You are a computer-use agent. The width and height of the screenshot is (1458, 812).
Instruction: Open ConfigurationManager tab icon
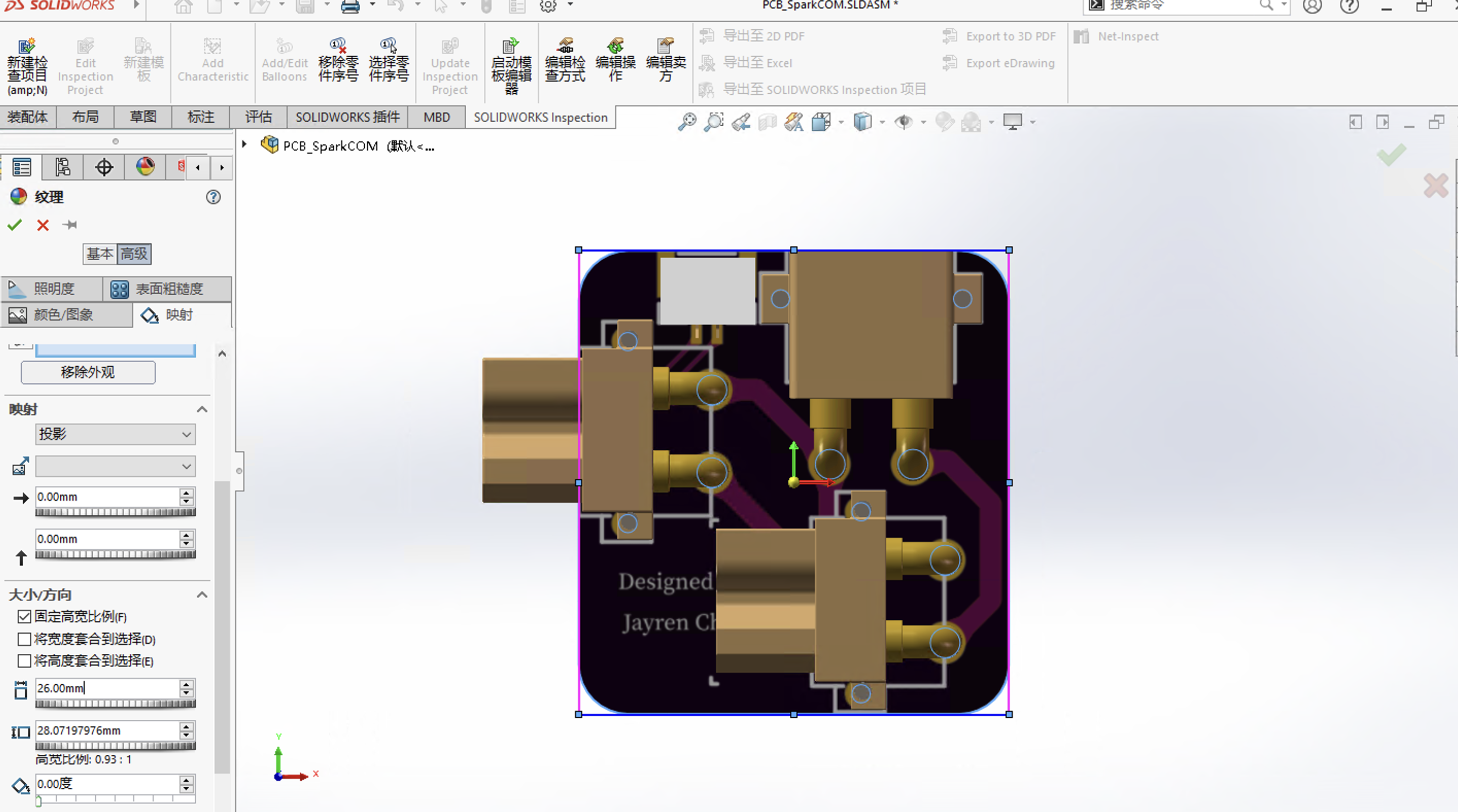(62, 167)
